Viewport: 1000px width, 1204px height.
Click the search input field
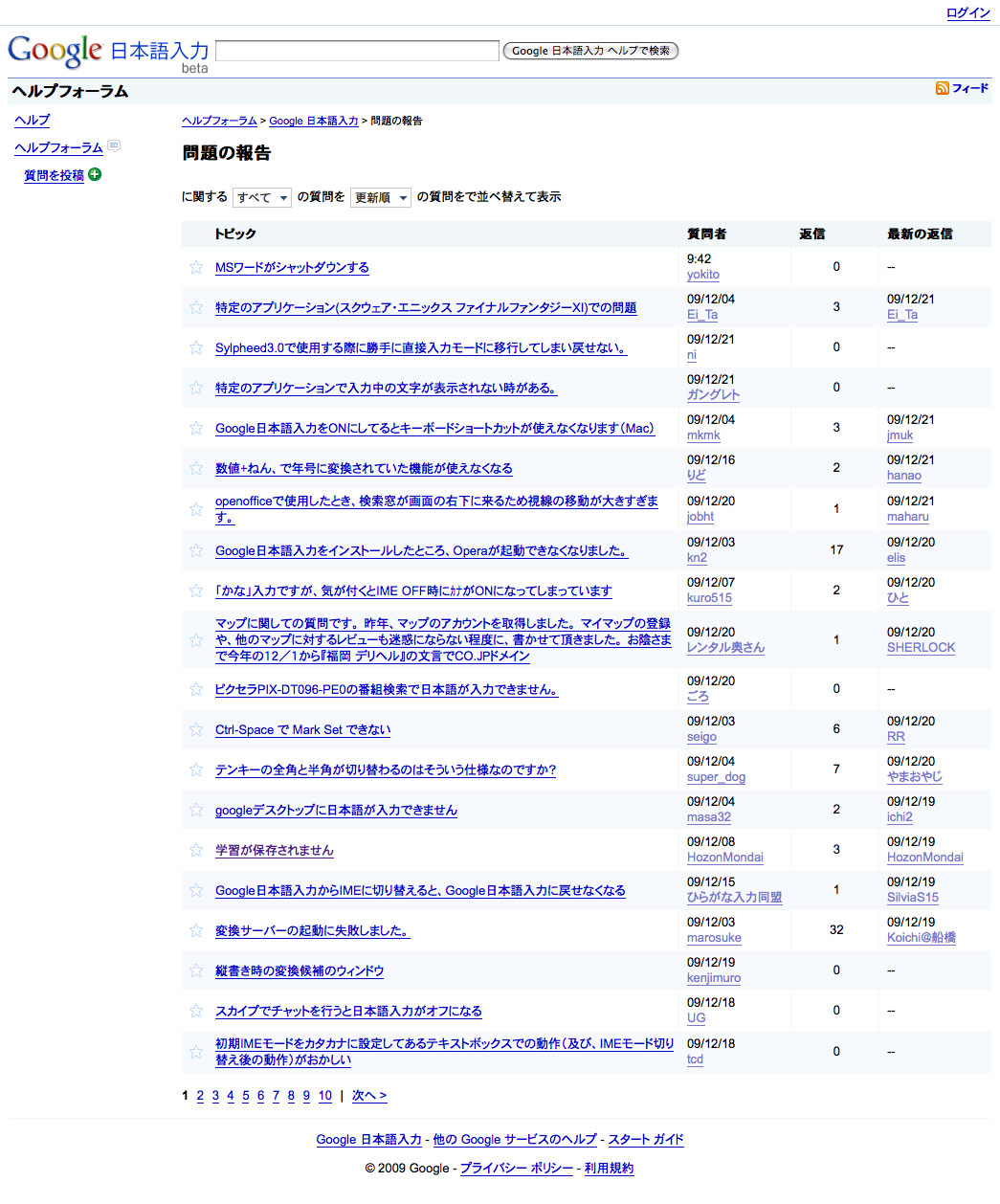point(358,51)
